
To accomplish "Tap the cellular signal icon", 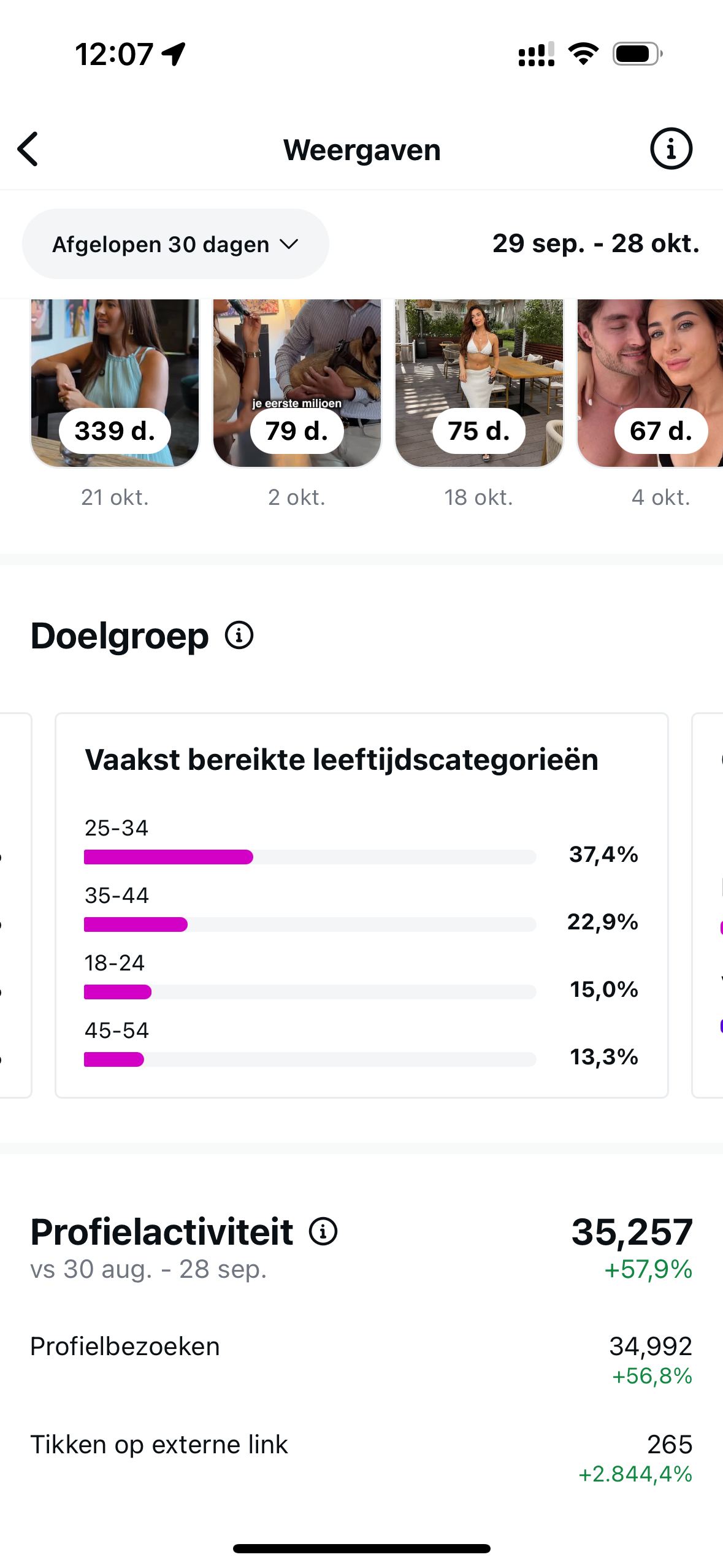I will (536, 54).
